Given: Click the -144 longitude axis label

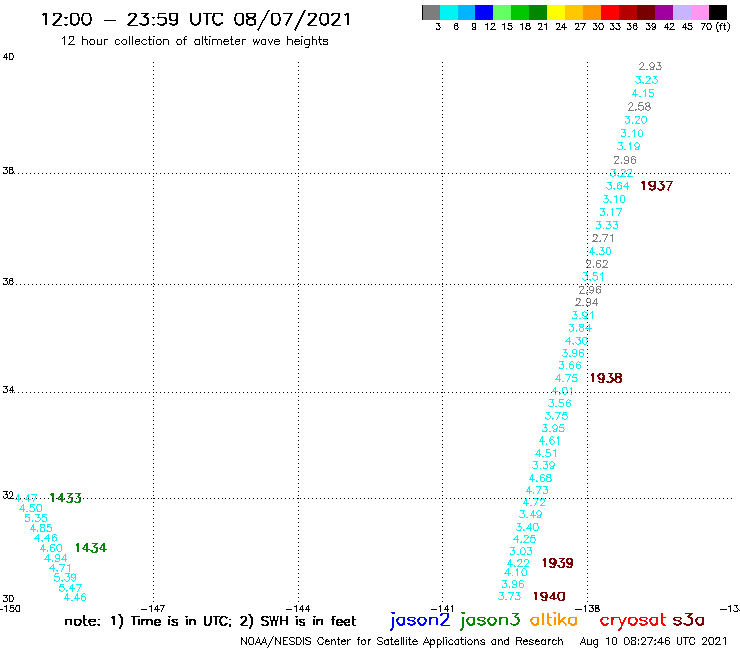Looking at the screenshot, I should pos(298,609).
